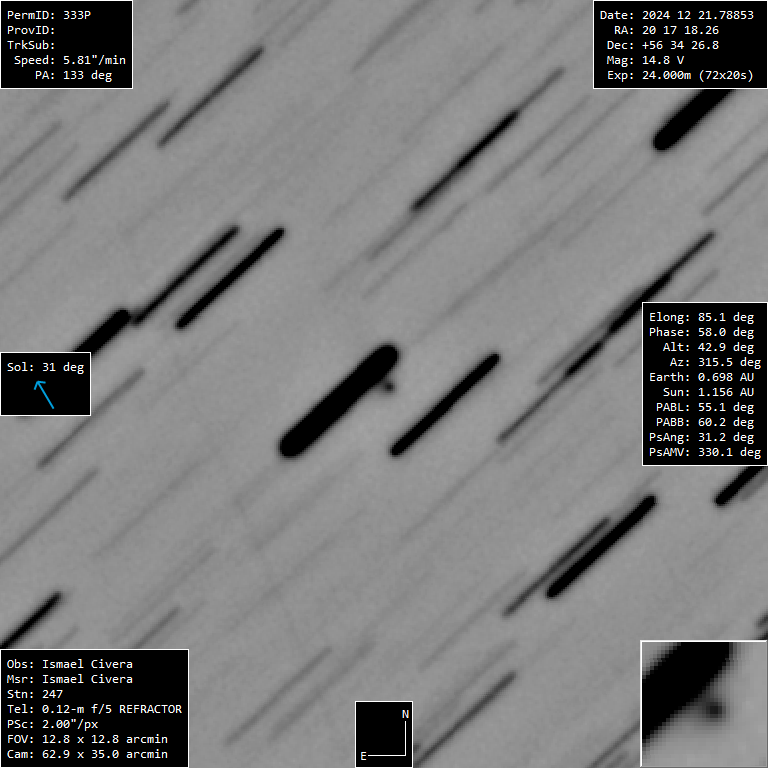The width and height of the screenshot is (768, 768).
Task: Click the 'TrkSub:' label
Action: (31, 45)
